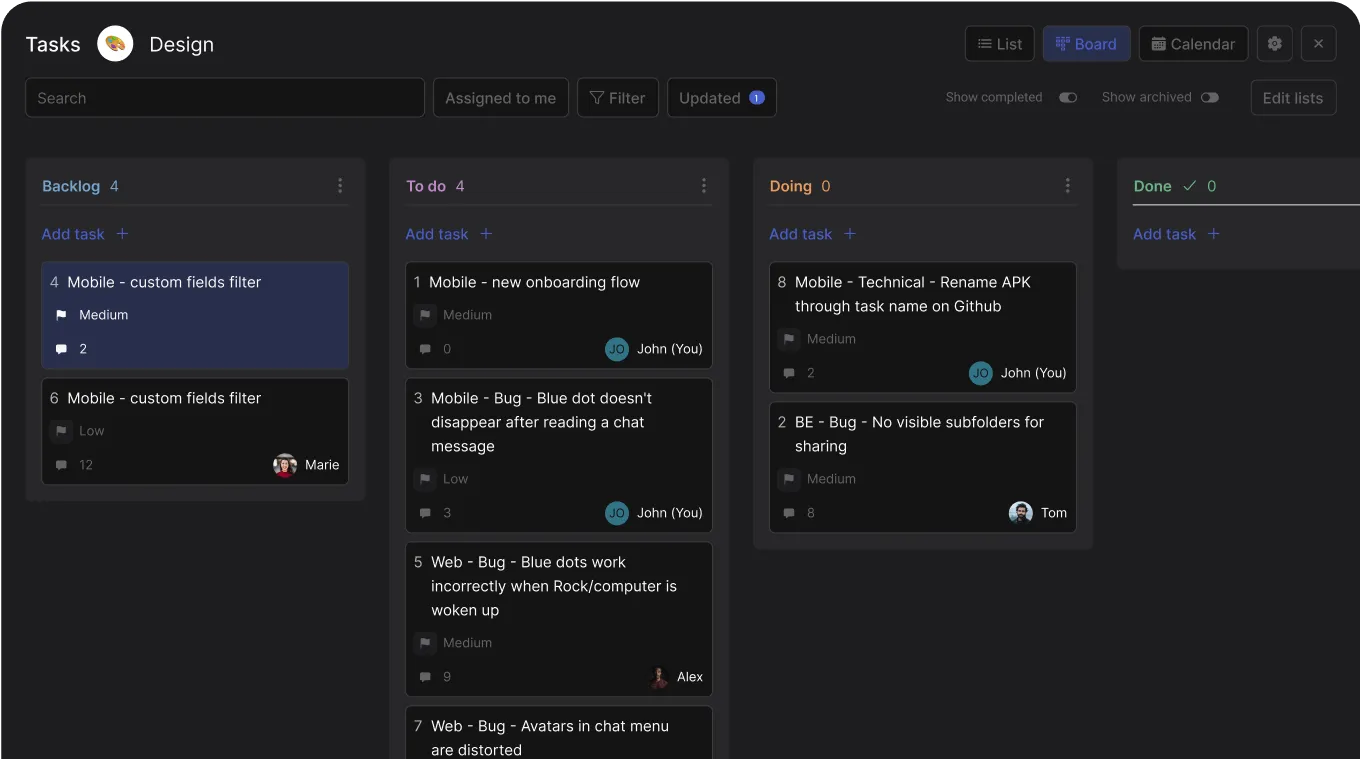Click the flag icon on Mobile custom fields card
The width and height of the screenshot is (1360, 759).
coord(61,314)
